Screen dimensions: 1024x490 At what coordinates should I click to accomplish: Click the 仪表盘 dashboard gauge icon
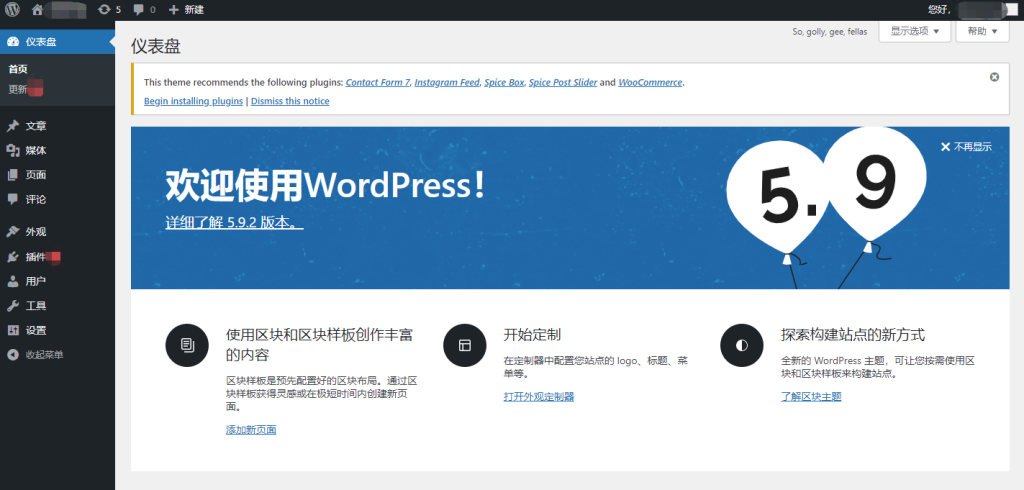pos(12,42)
